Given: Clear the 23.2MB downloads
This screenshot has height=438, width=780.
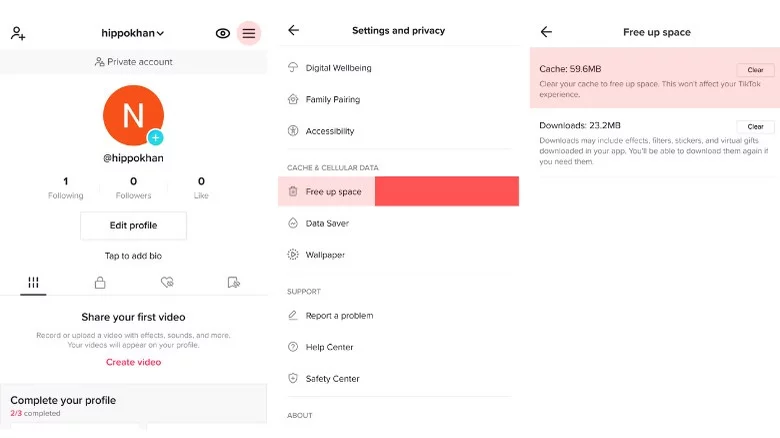Looking at the screenshot, I should 755,127.
